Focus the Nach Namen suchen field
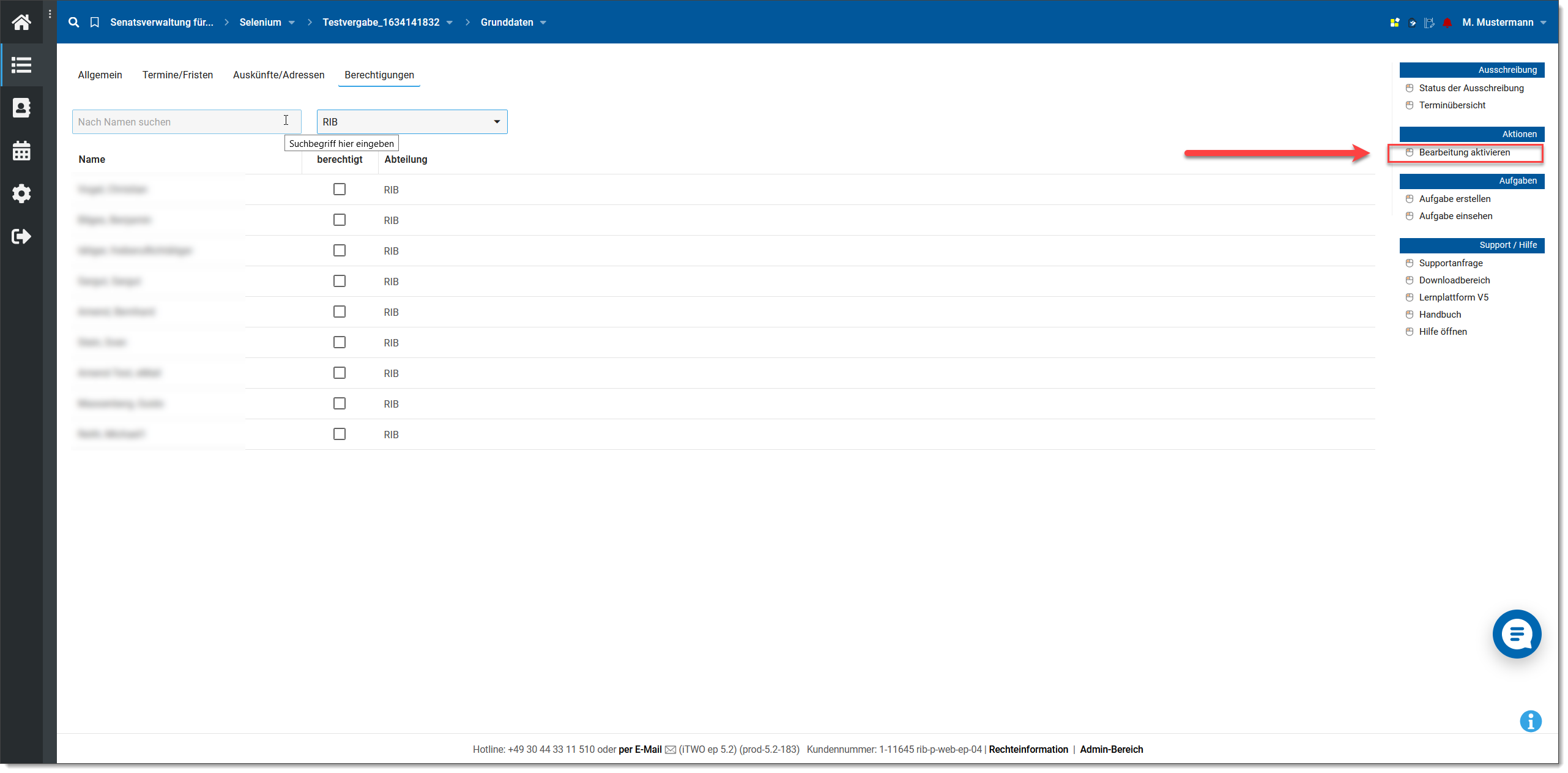1568x773 pixels. [x=187, y=122]
